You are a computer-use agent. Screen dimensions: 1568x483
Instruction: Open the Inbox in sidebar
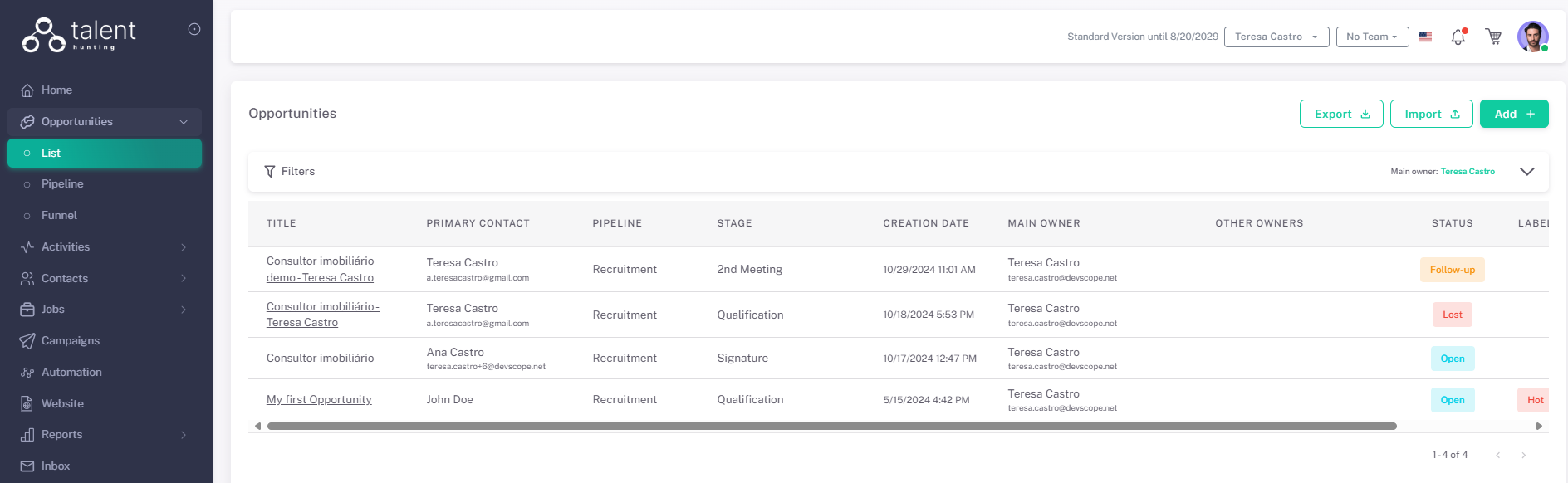(56, 466)
